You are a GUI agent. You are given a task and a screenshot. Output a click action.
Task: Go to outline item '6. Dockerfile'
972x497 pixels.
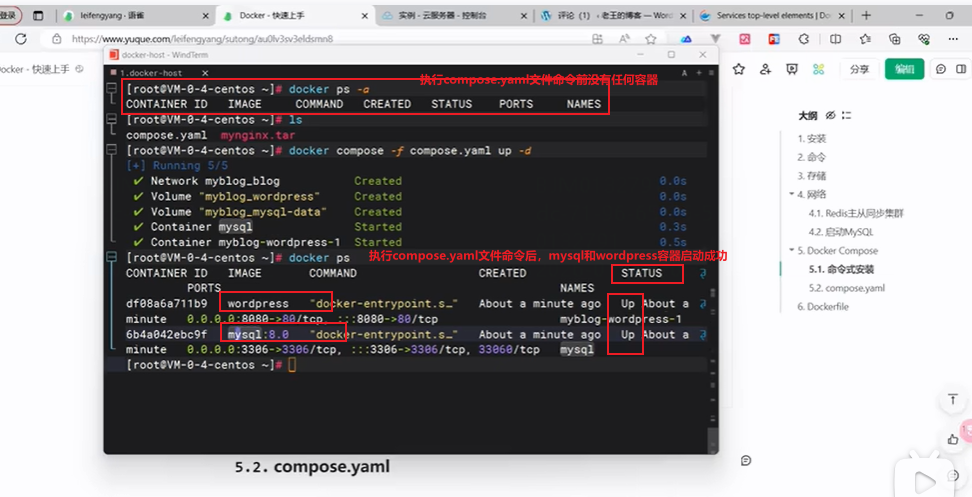coord(823,306)
